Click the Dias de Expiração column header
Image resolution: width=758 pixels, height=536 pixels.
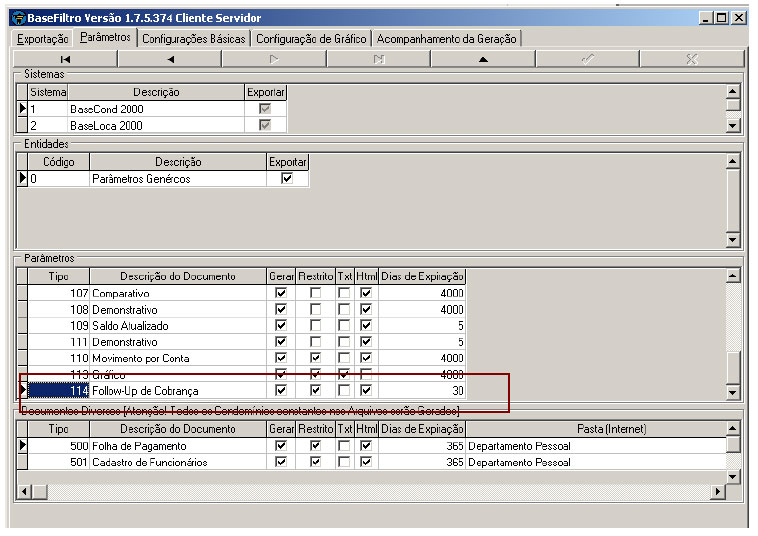(x=422, y=276)
